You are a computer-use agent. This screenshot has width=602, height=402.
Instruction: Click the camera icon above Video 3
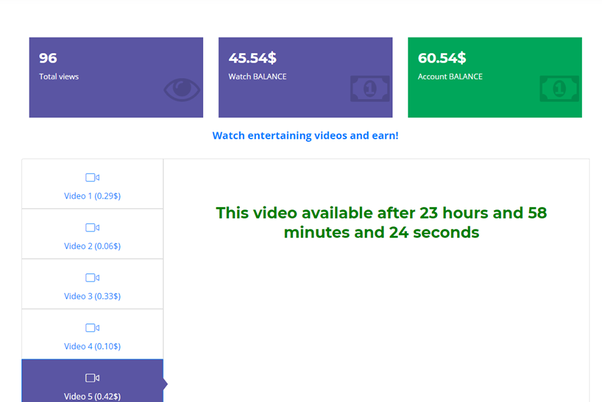point(92,278)
